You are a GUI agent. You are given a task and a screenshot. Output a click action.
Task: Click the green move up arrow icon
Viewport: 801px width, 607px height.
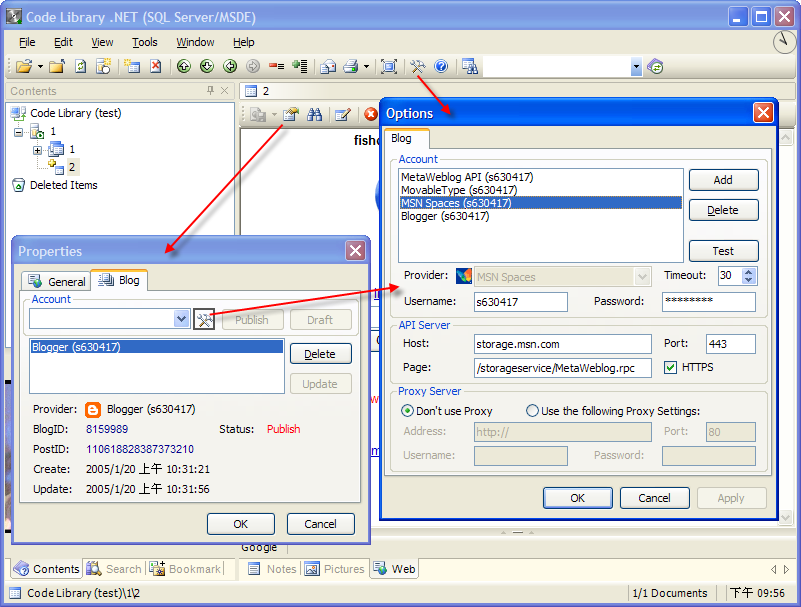184,66
